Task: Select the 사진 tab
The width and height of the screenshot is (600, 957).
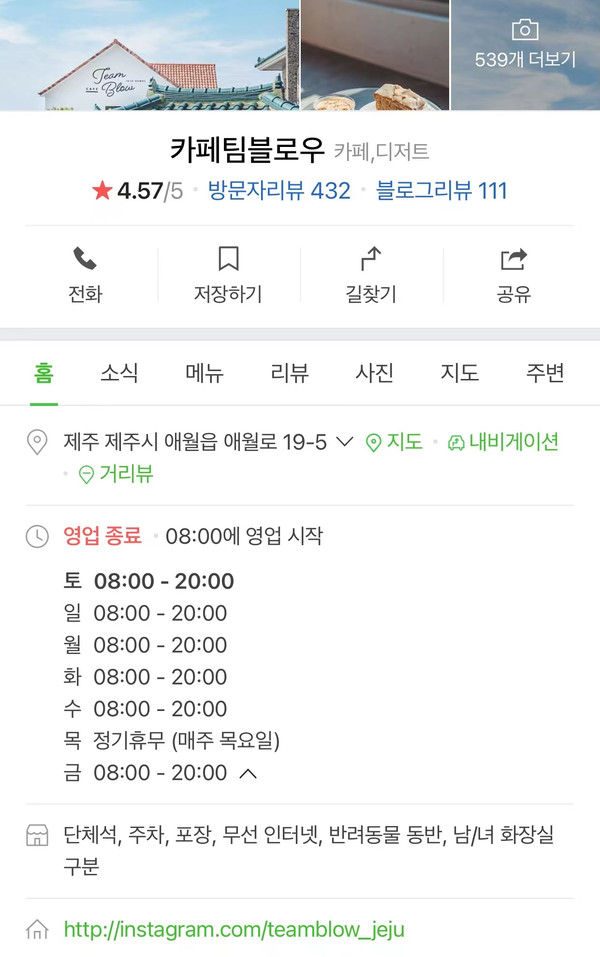Action: [x=374, y=374]
